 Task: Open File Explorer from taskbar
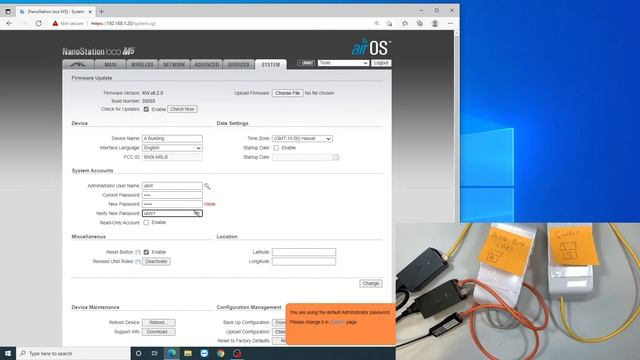pos(188,353)
